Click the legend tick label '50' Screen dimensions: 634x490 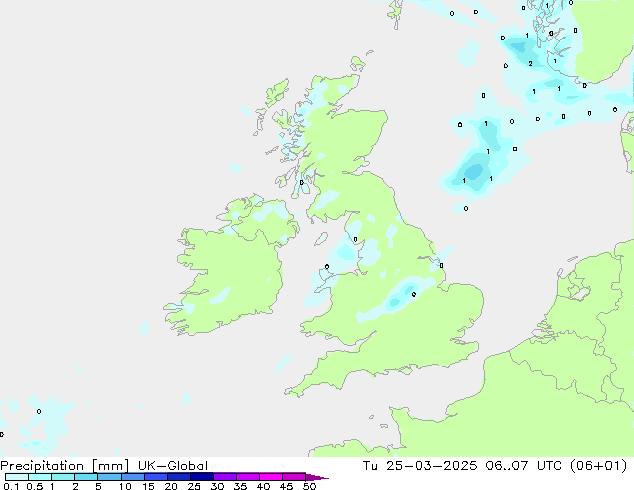[x=310, y=486]
